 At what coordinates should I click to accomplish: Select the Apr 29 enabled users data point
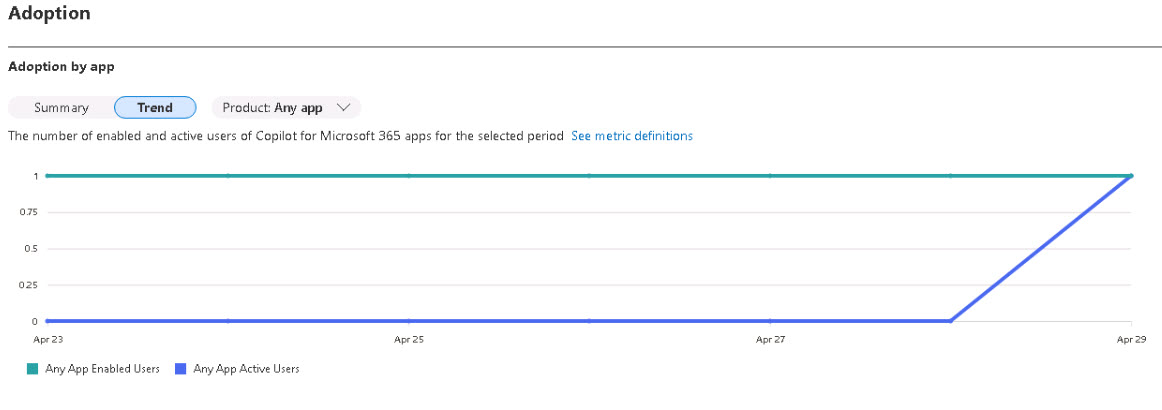(x=1132, y=176)
